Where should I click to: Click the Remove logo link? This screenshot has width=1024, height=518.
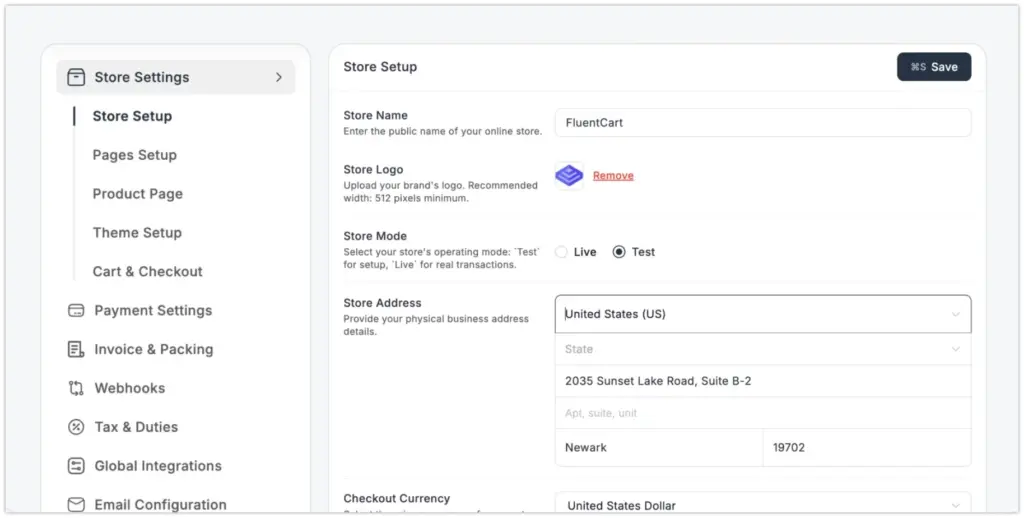613,176
